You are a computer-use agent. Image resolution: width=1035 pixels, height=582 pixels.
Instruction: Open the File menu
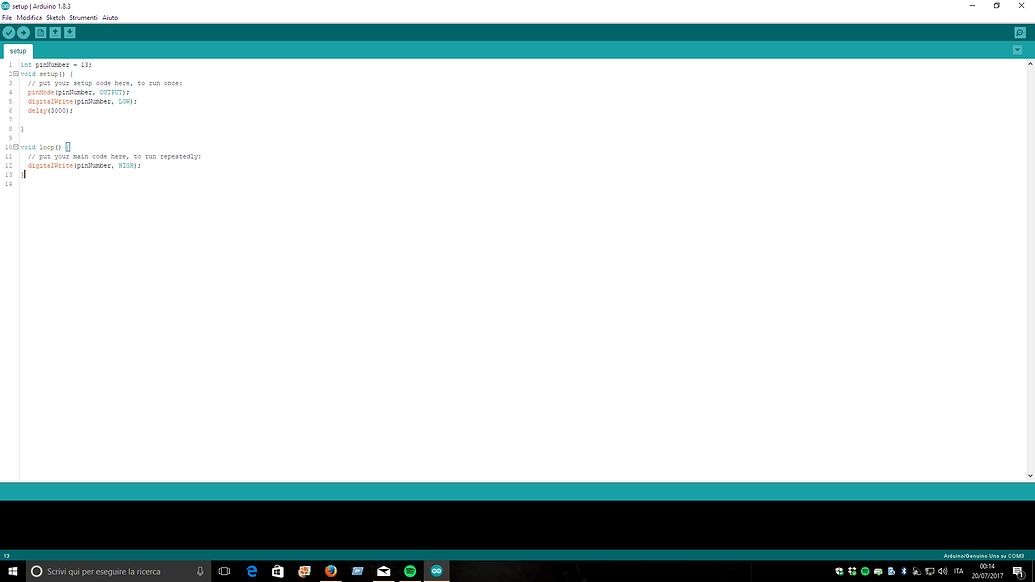coord(7,17)
